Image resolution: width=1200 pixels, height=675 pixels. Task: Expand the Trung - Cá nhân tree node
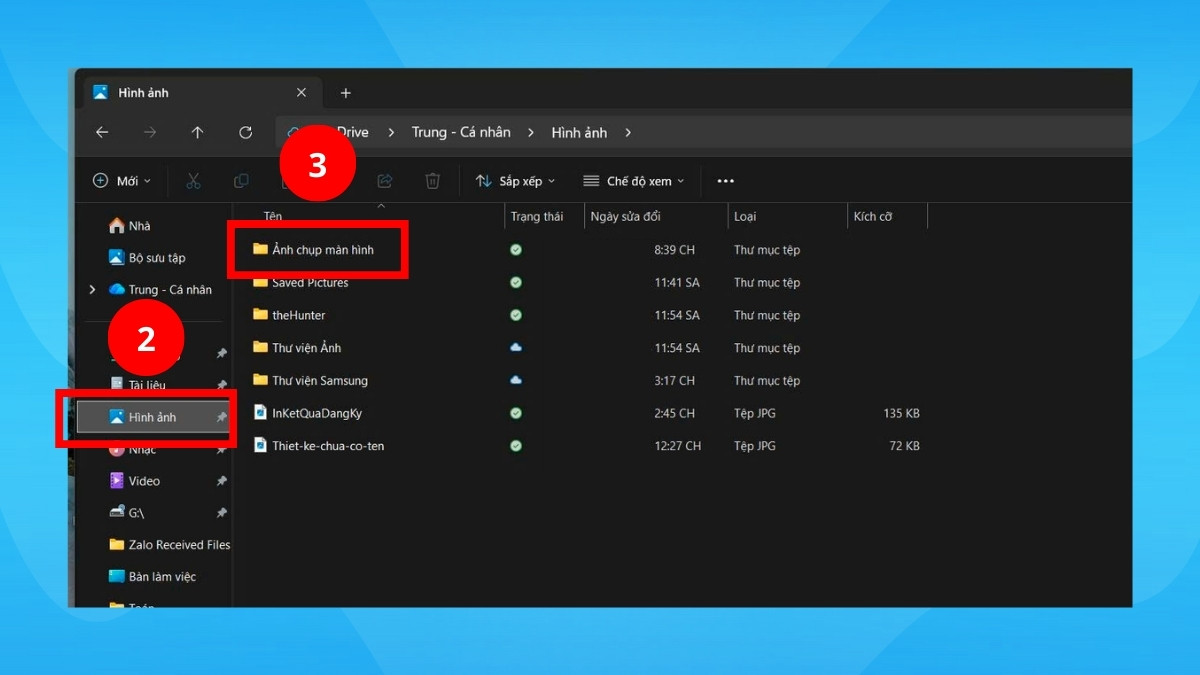pyautogui.click(x=92, y=290)
